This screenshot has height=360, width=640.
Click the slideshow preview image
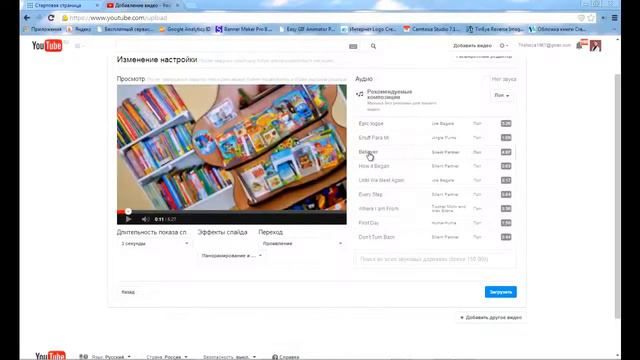pyautogui.click(x=231, y=147)
